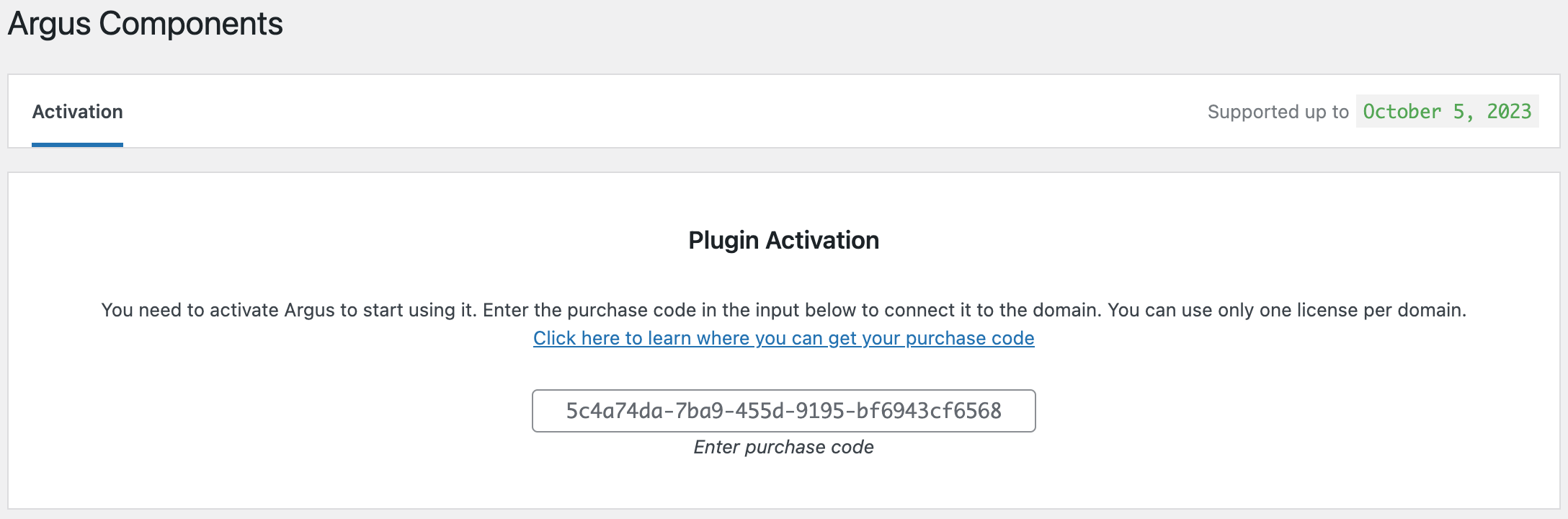
Task: Click "2023" in the green support date
Action: click(x=1509, y=112)
